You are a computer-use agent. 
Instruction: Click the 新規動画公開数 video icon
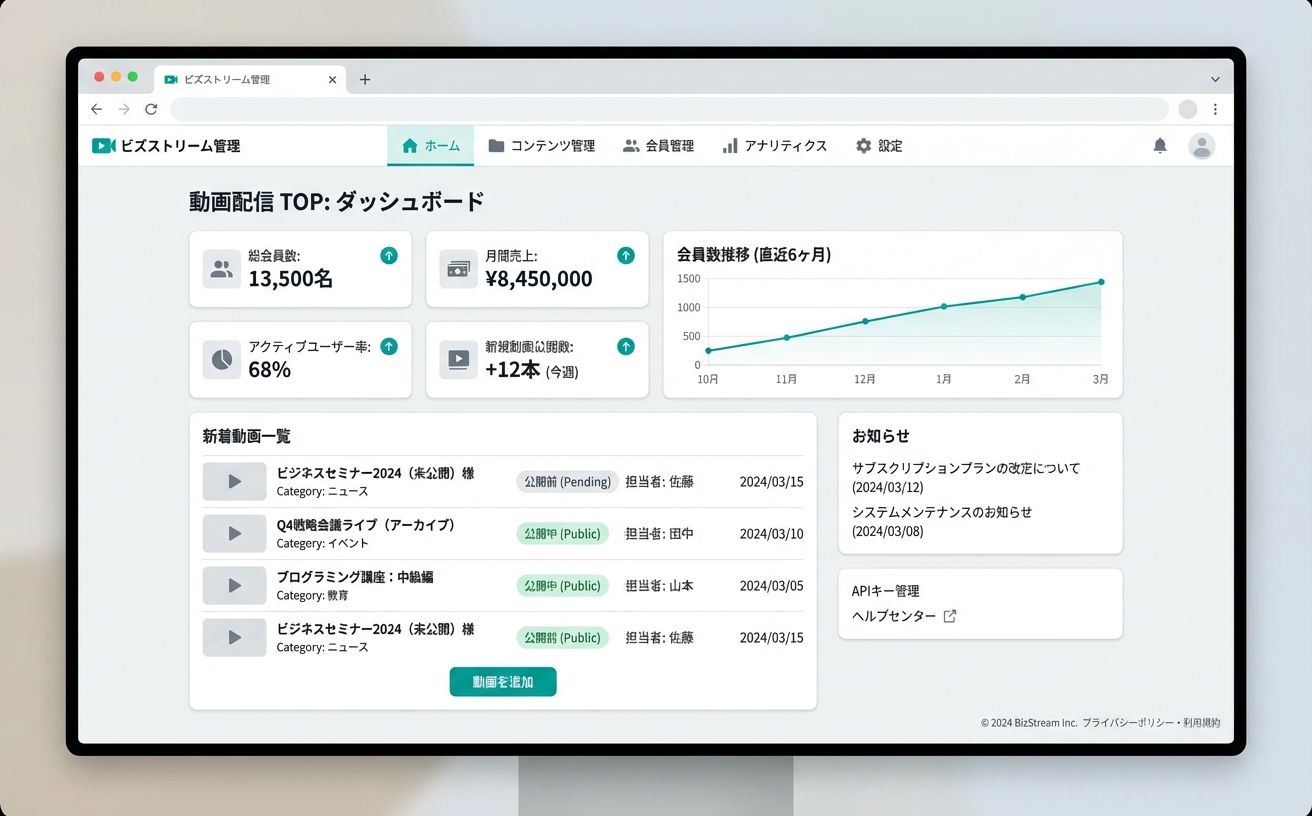pos(458,359)
